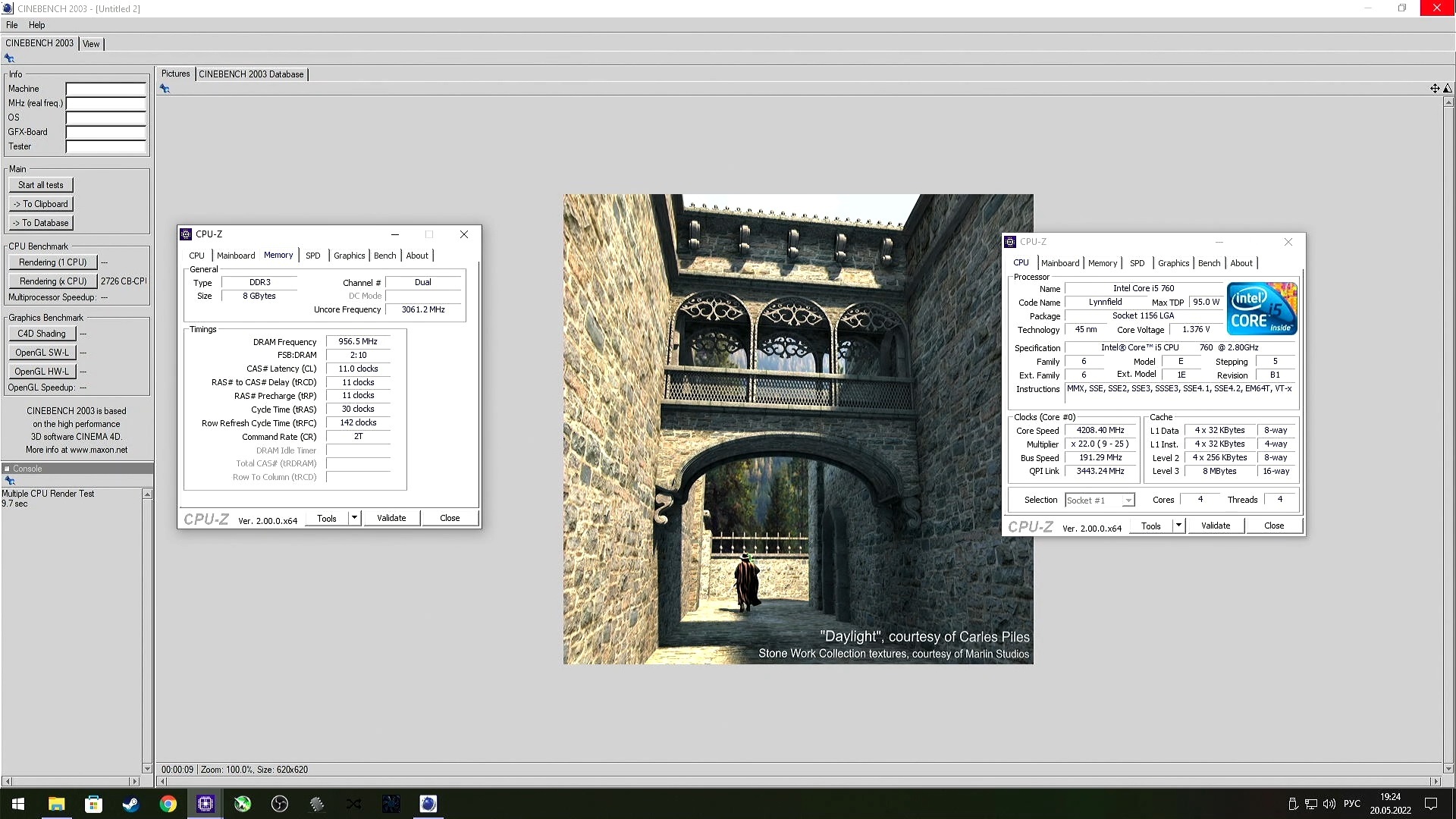Open the crossed-arrows app in taskbar
1456x819 pixels.
353,804
